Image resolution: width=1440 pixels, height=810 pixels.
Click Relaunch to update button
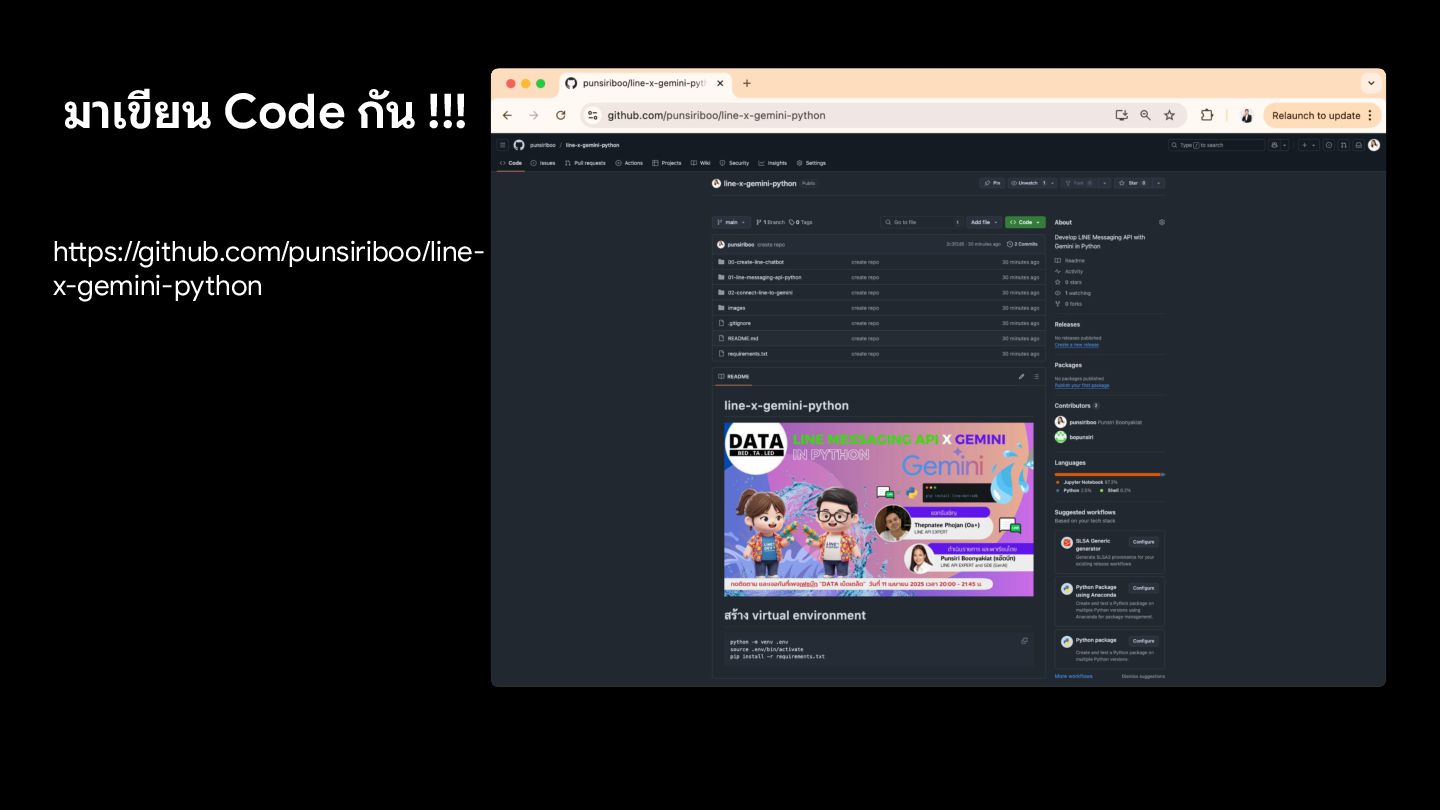point(1322,115)
